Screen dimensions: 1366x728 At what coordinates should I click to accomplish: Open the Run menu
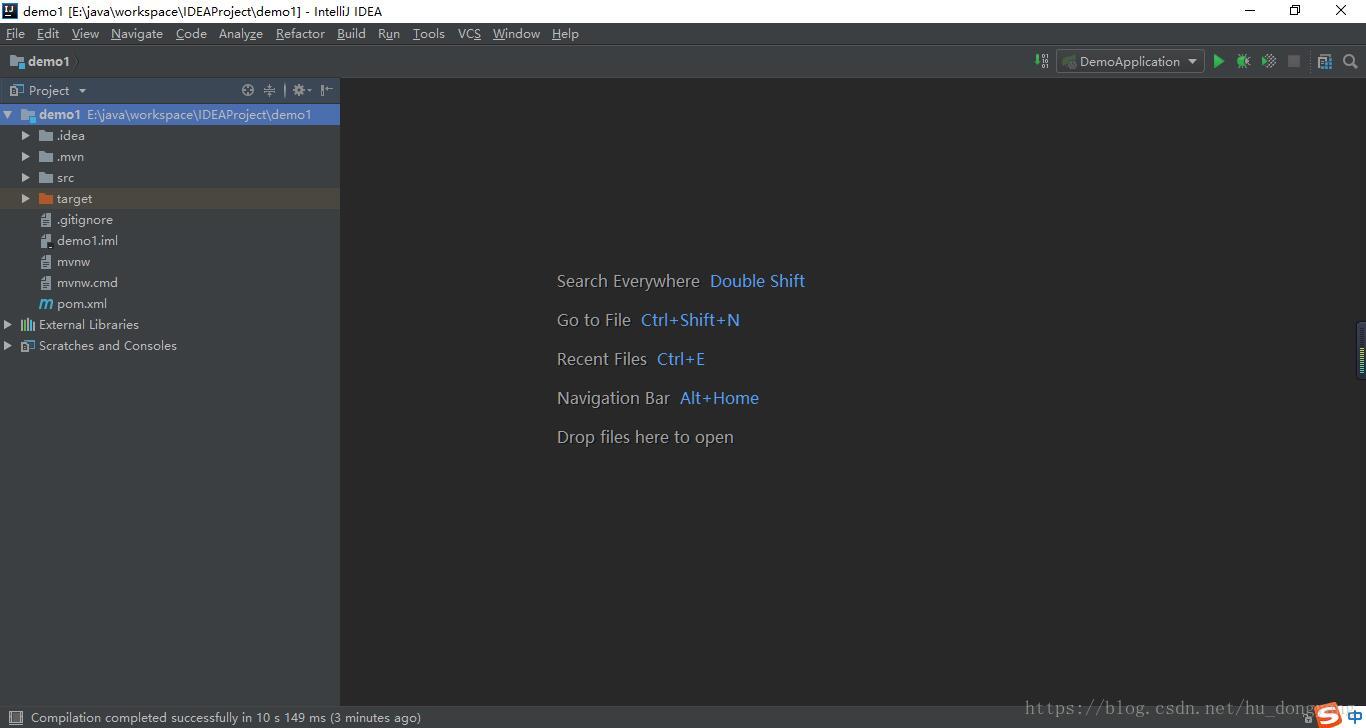pos(389,33)
